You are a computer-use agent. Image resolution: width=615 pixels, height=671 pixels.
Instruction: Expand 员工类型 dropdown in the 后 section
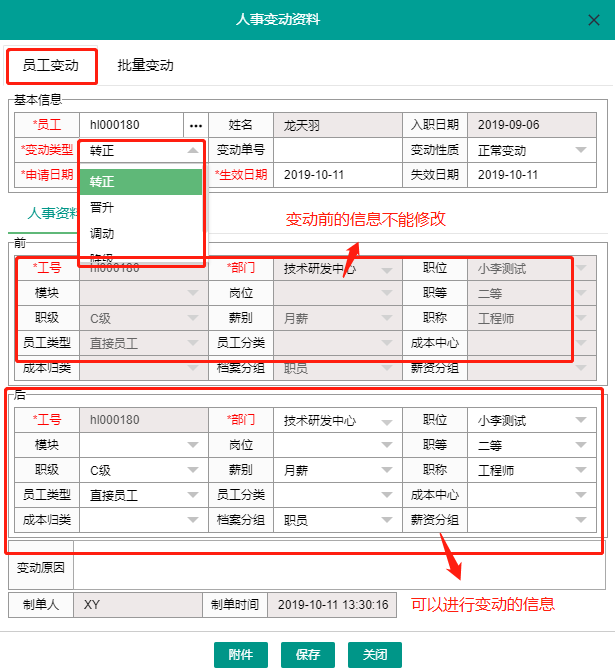pyautogui.click(x=194, y=496)
